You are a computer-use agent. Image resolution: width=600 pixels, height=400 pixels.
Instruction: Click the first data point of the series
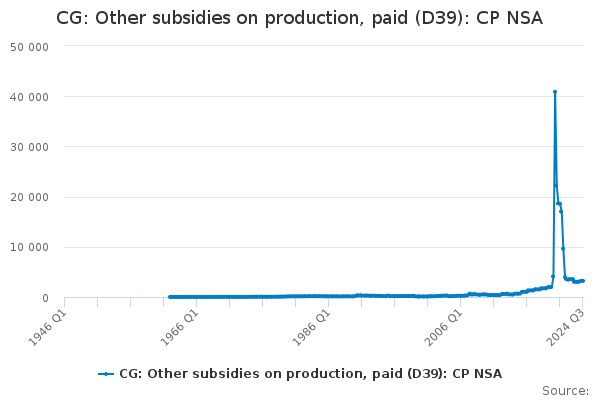[x=169, y=297]
